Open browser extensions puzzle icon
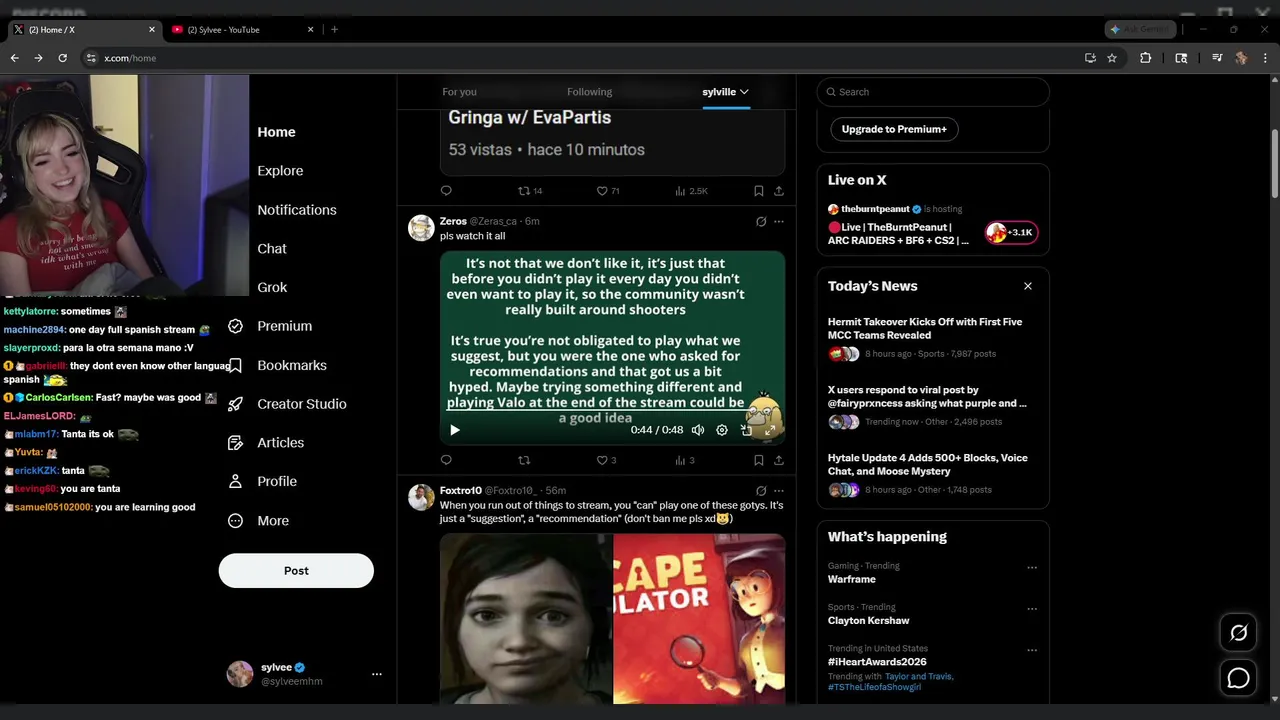The image size is (1280, 720). pyautogui.click(x=1146, y=58)
